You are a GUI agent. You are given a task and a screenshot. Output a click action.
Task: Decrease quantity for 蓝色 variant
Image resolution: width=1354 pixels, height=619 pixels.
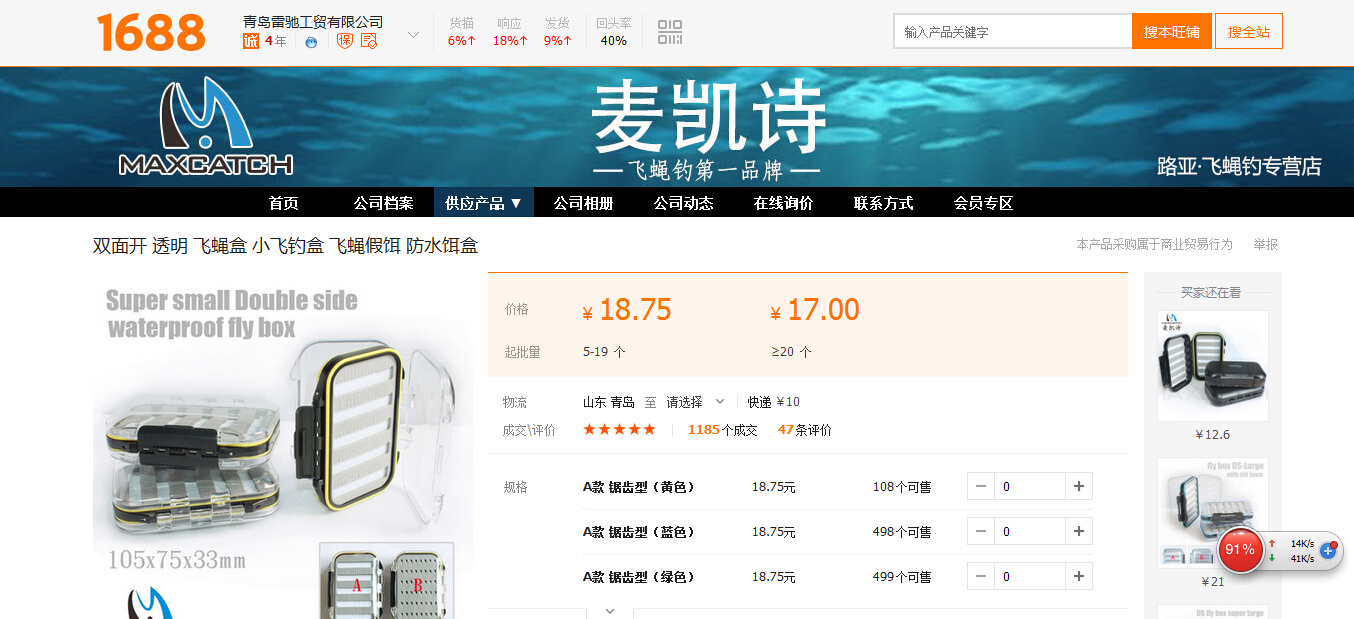coord(981,532)
